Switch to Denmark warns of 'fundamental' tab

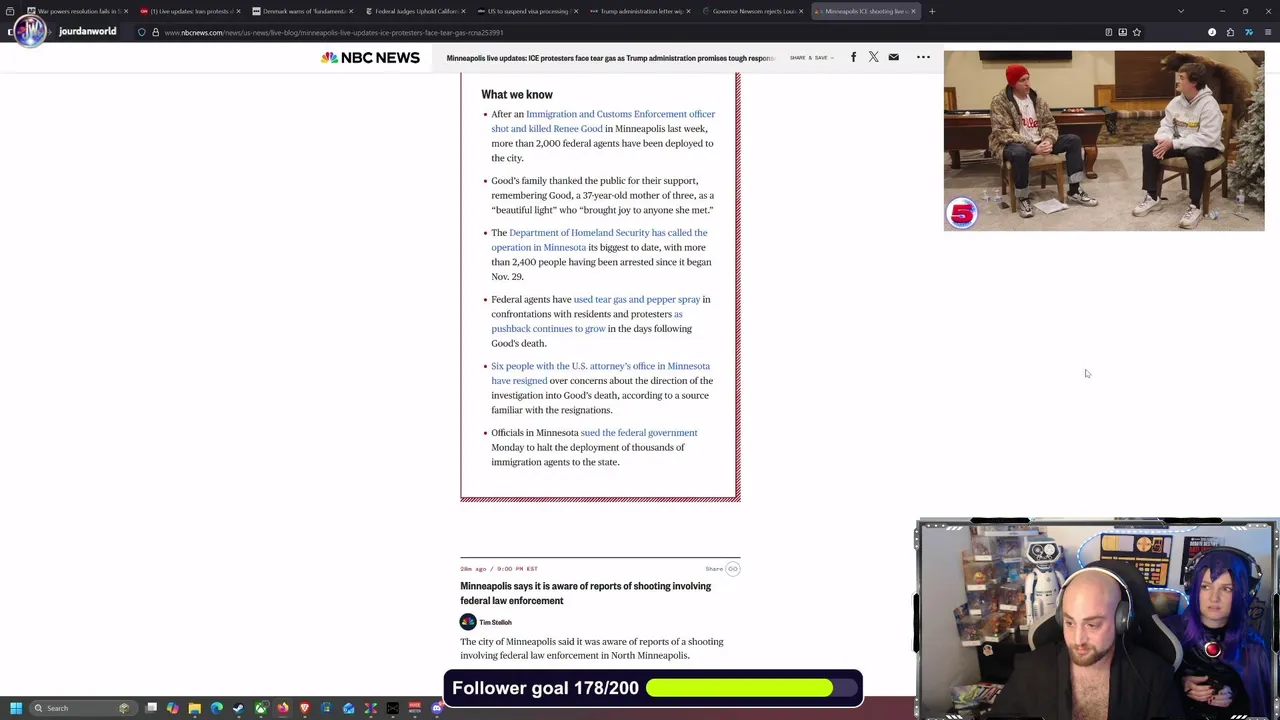click(x=302, y=11)
